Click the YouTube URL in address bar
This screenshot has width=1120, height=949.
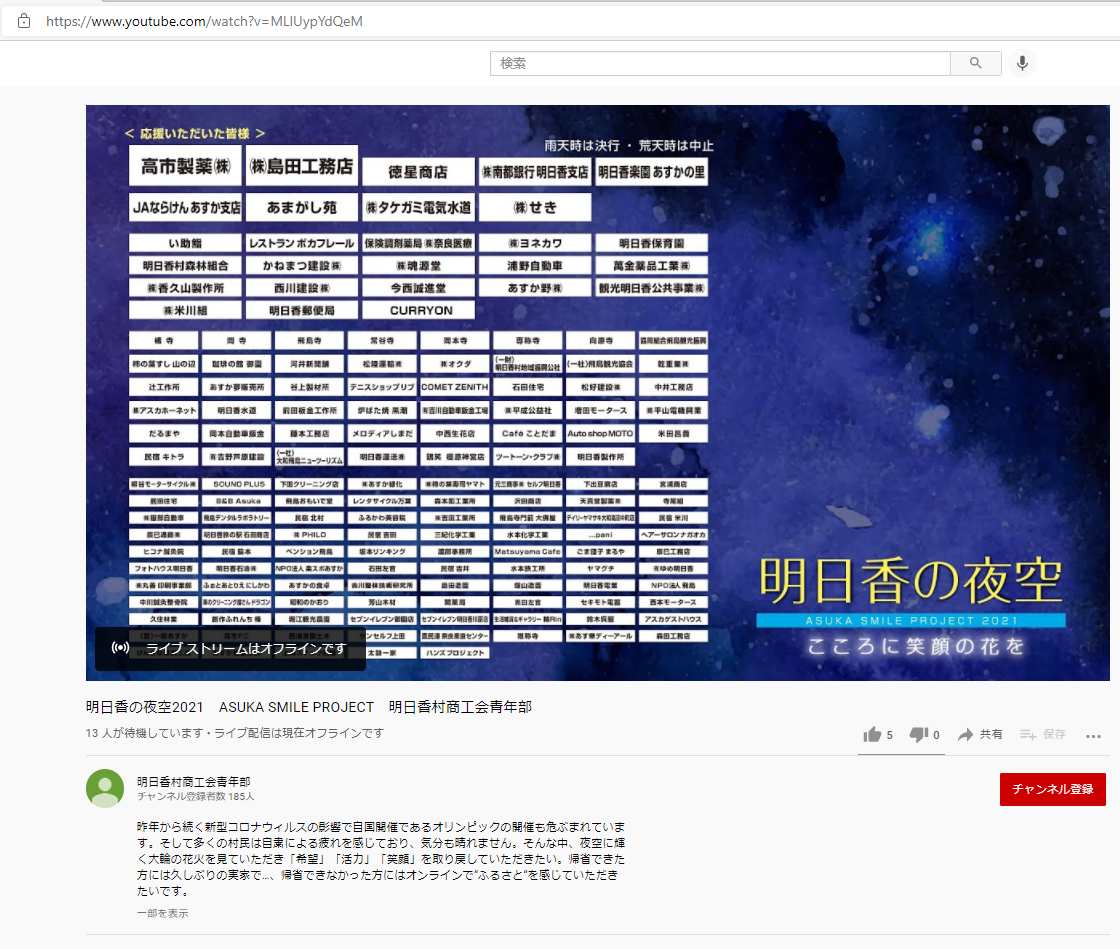point(204,21)
